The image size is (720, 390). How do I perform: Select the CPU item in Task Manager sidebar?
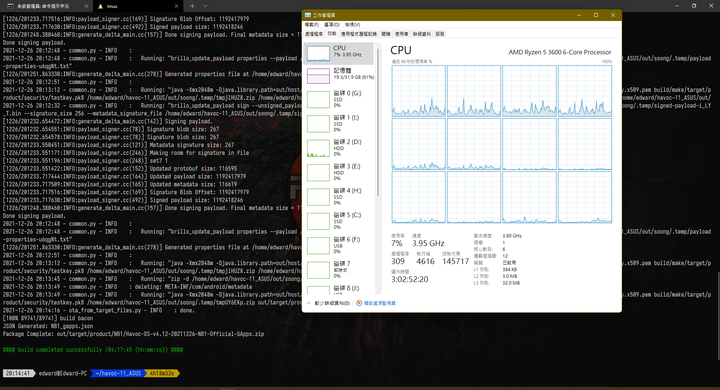[x=339, y=53]
